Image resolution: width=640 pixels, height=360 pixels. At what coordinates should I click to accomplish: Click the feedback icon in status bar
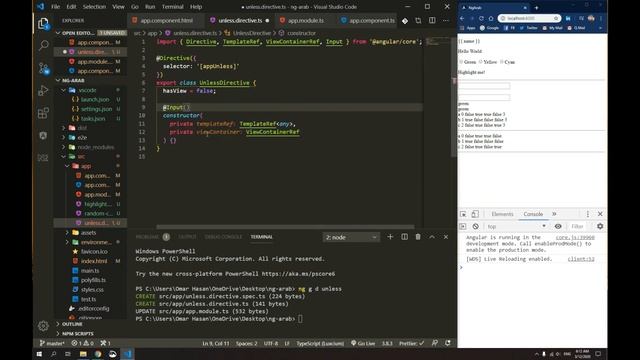[435, 343]
